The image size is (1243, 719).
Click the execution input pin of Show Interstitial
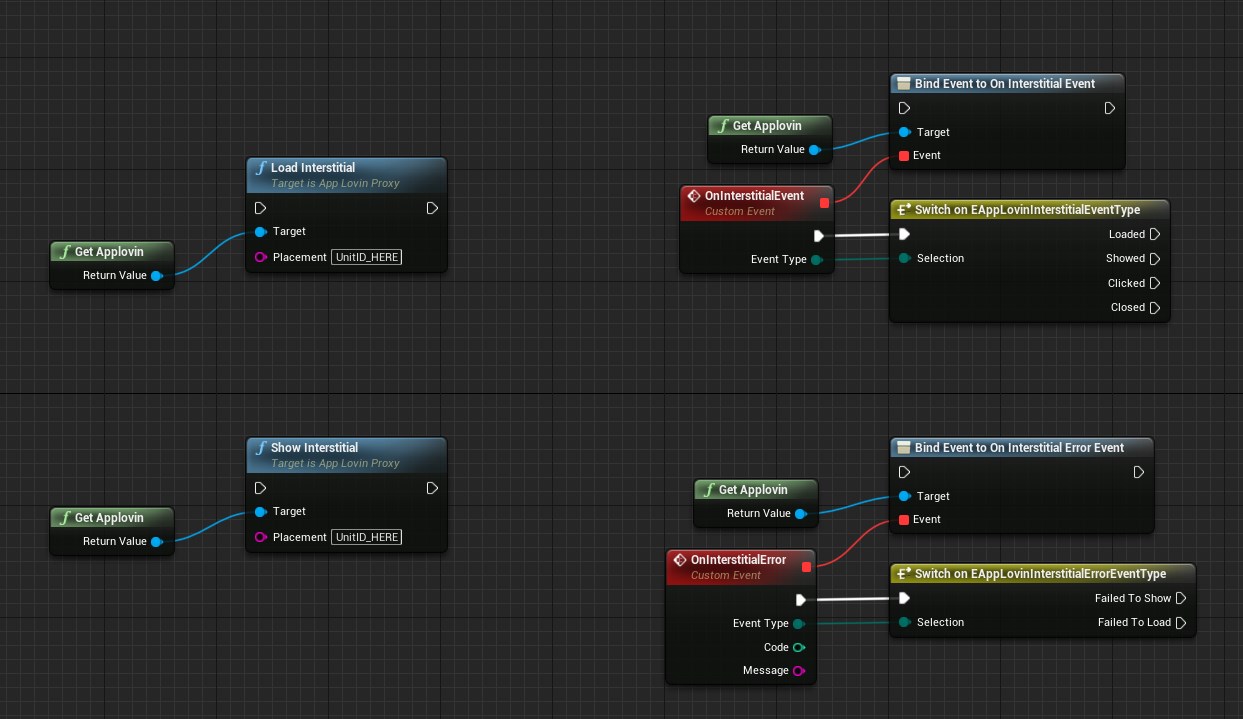pyautogui.click(x=261, y=488)
